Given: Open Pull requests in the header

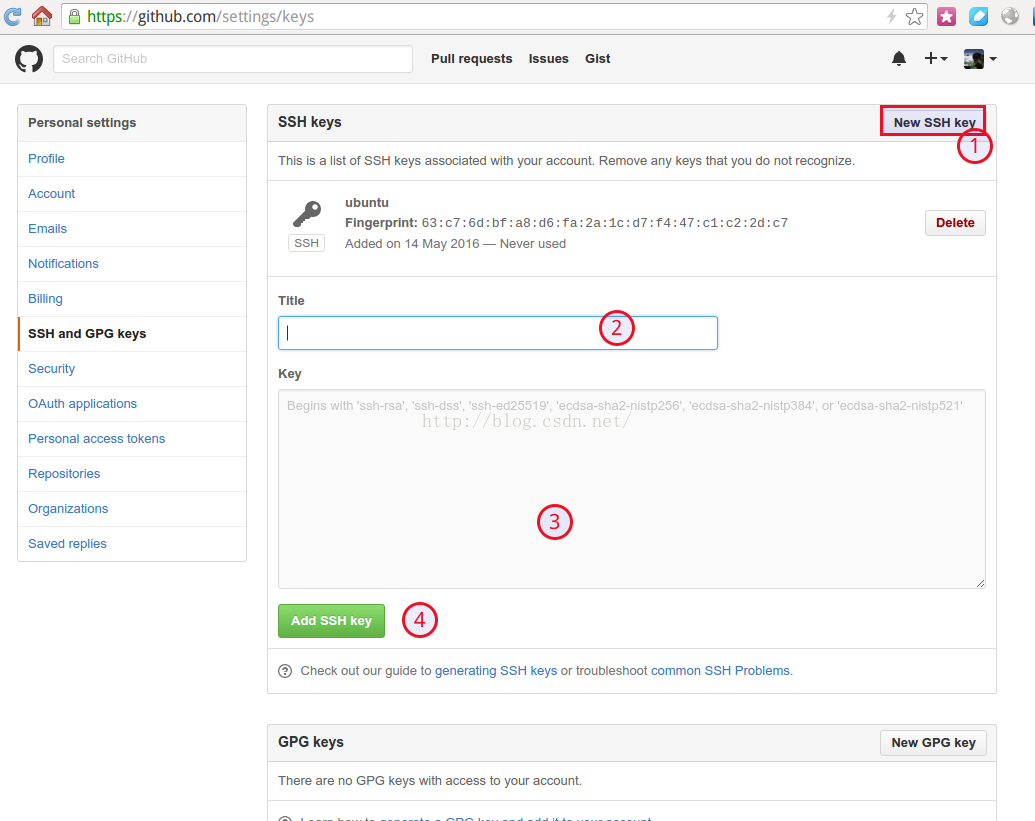Looking at the screenshot, I should (x=471, y=59).
